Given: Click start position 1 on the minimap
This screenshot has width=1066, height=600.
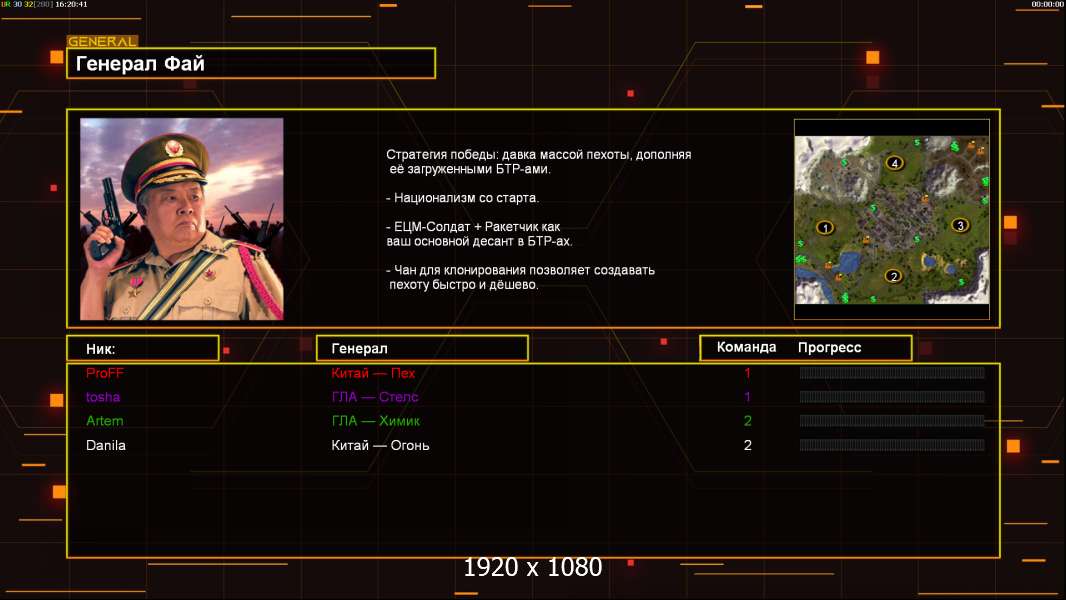Looking at the screenshot, I should point(825,228).
